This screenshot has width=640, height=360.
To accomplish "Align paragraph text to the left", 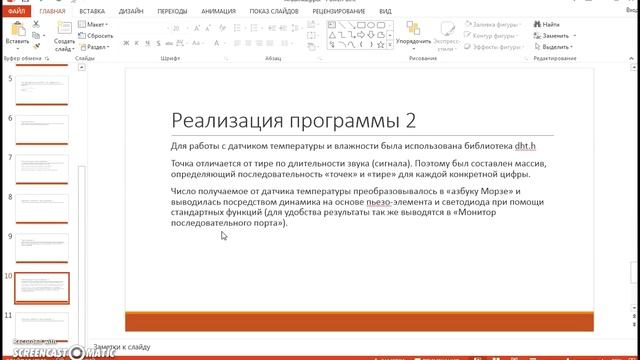I will 237,43.
